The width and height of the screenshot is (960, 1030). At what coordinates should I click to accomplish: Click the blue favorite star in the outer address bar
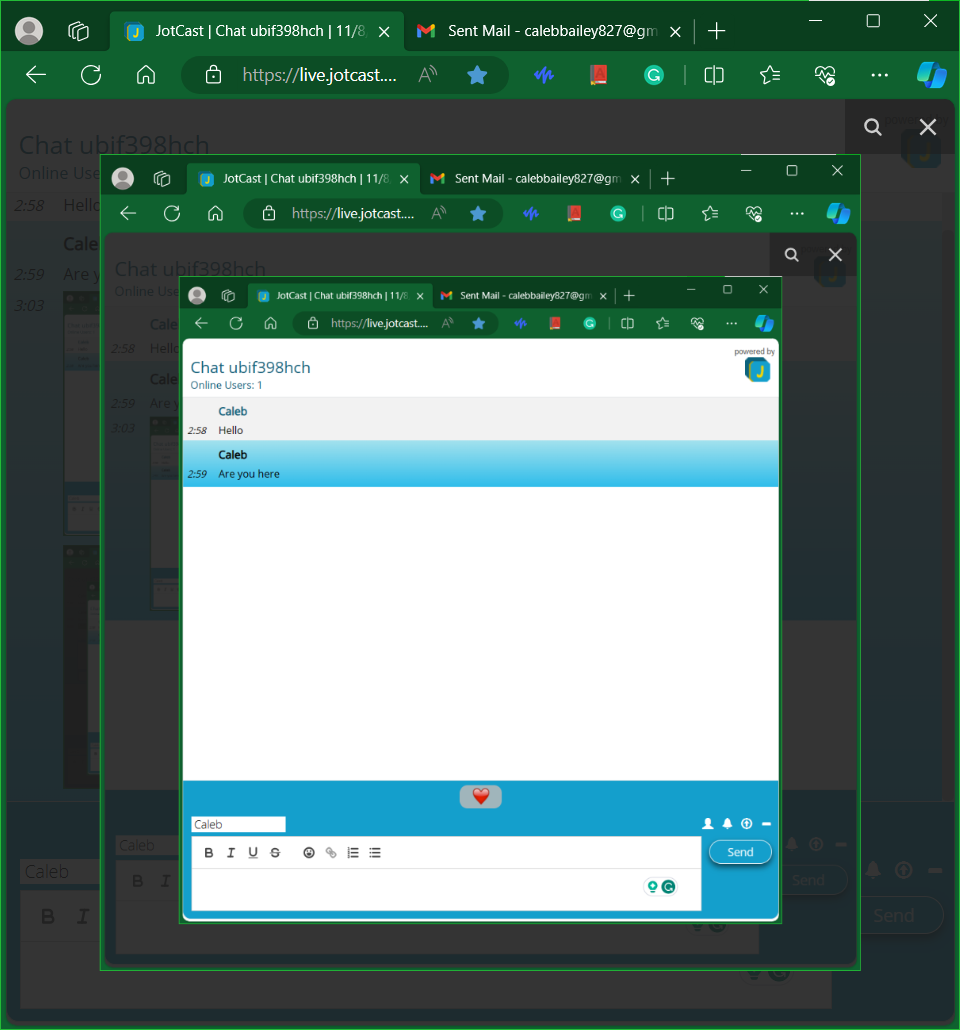(477, 75)
